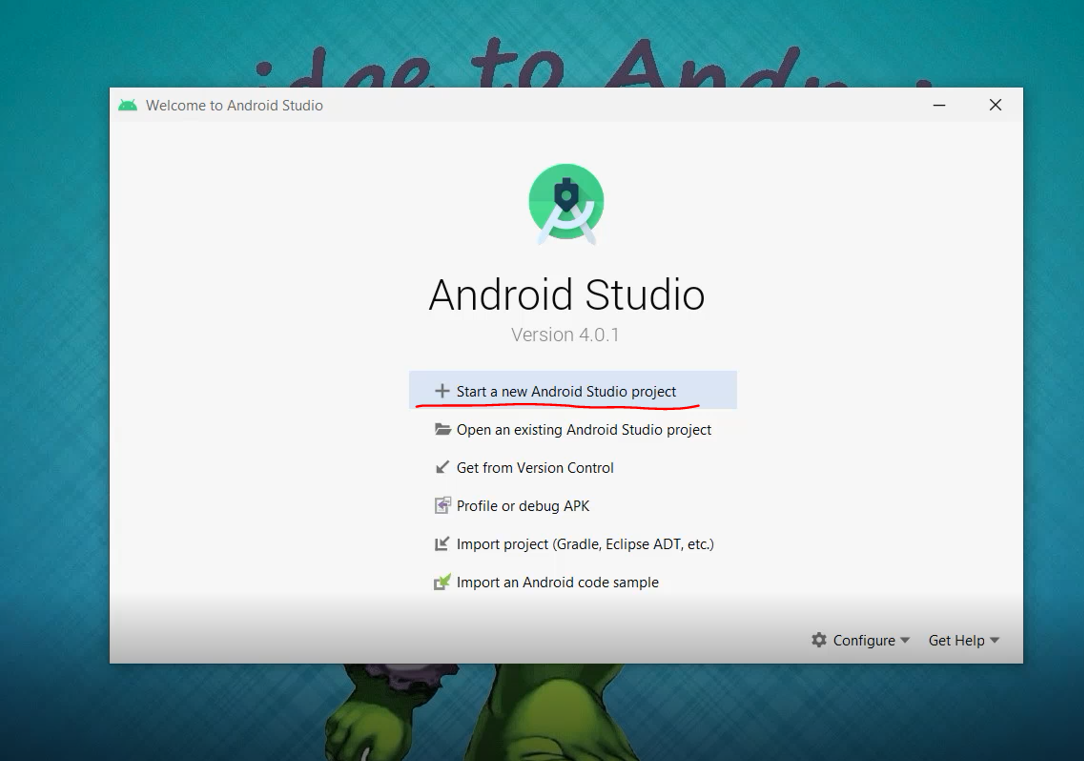1084x761 pixels.
Task: Click the arrow icon for Get from Version Control
Action: pos(442,468)
